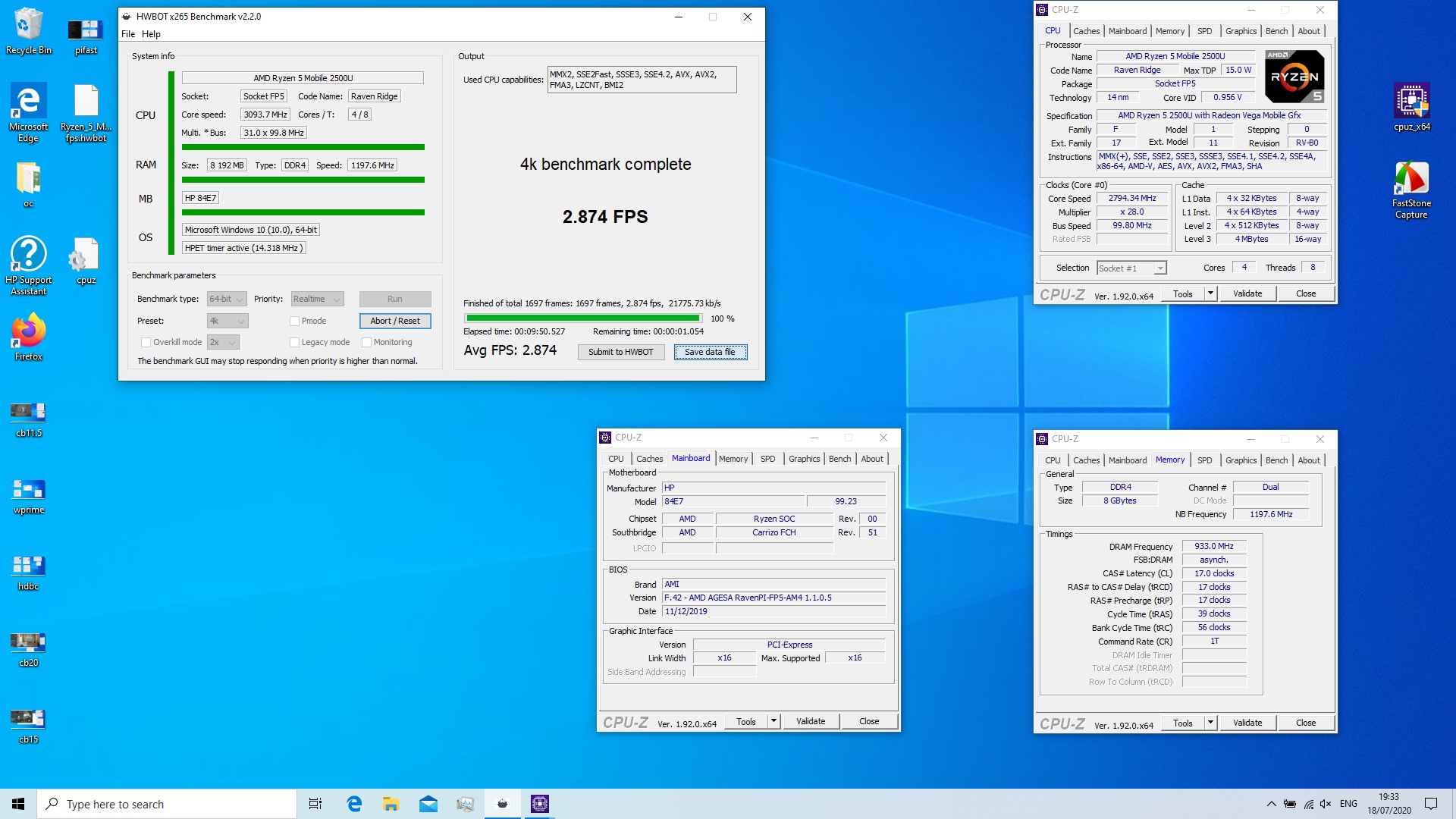
Task: Open the notification center icon
Action: pos(1431,804)
